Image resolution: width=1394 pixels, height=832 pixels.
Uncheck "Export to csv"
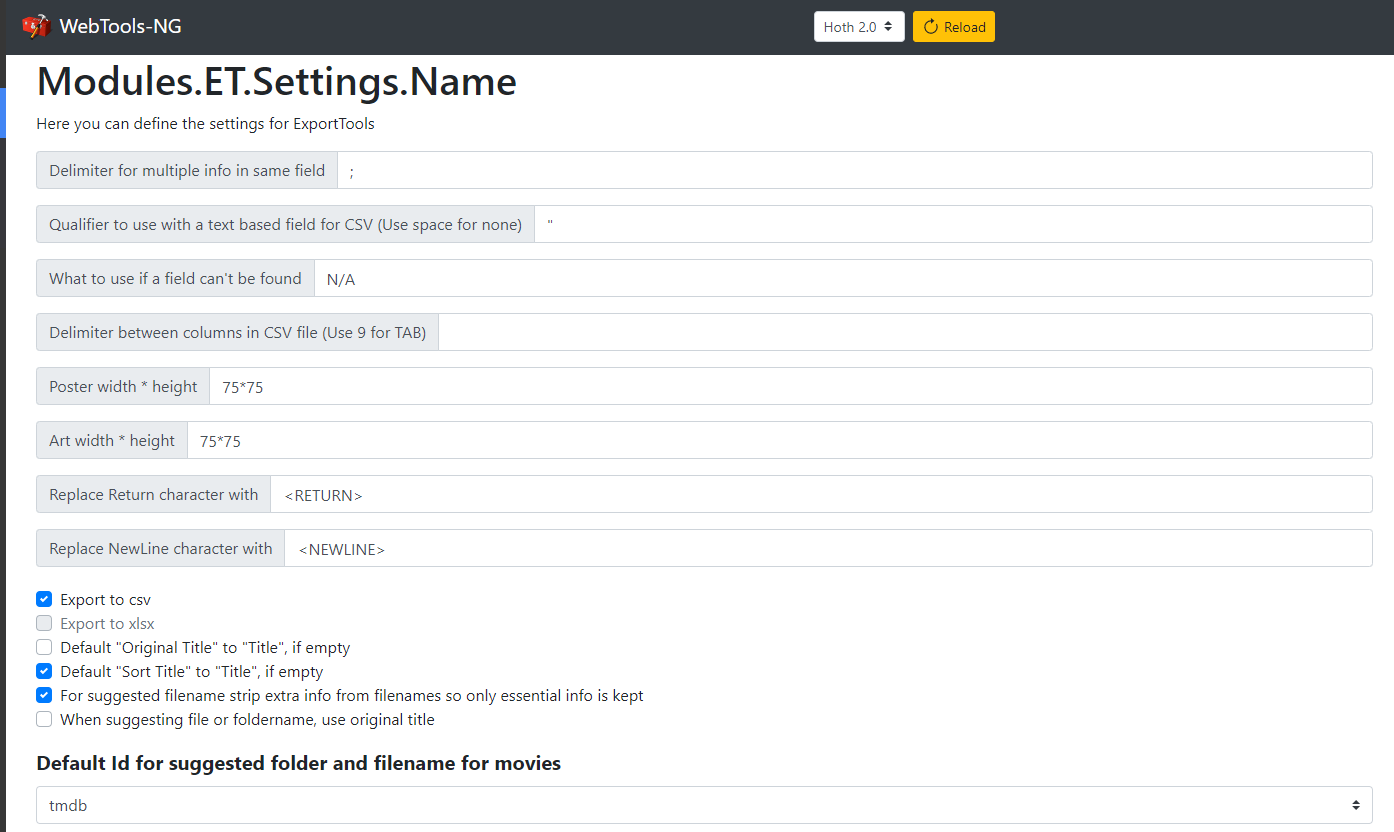44,598
